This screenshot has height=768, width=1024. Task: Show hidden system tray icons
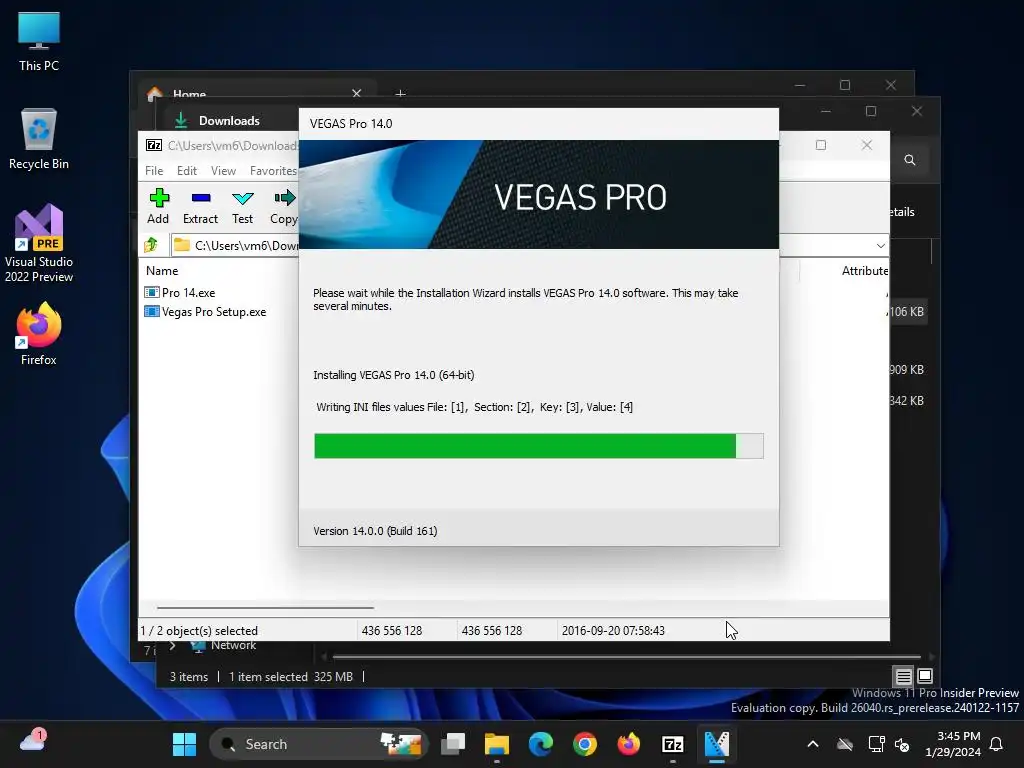tap(813, 744)
